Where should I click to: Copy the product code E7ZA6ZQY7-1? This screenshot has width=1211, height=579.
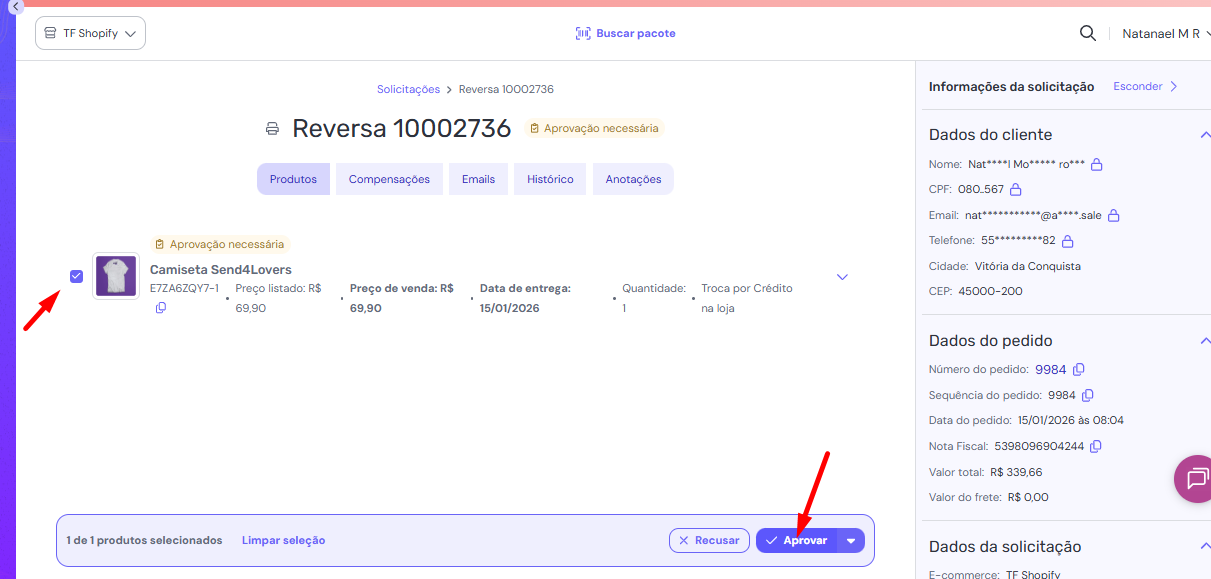tap(161, 308)
